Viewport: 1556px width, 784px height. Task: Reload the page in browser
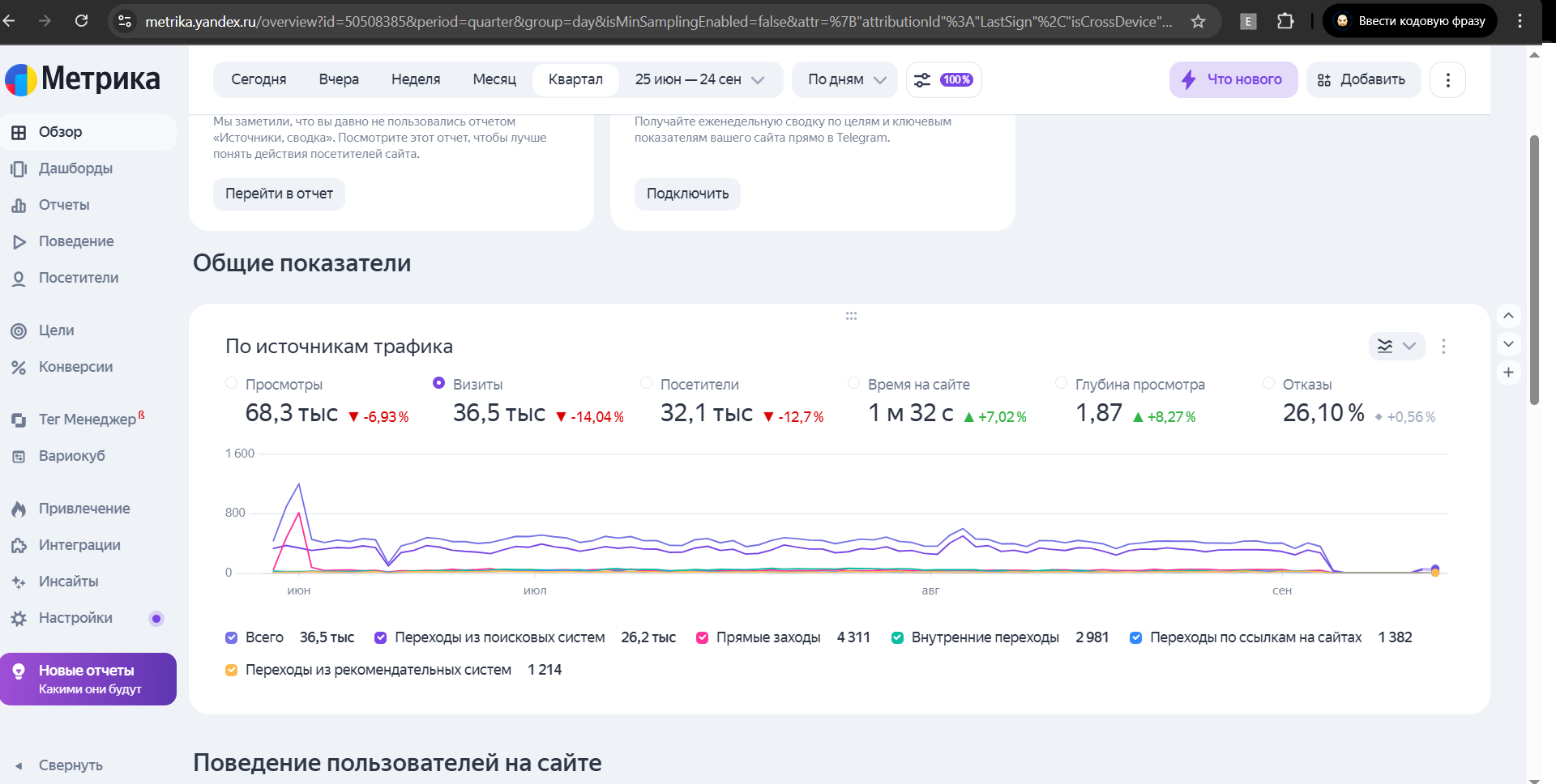(82, 21)
